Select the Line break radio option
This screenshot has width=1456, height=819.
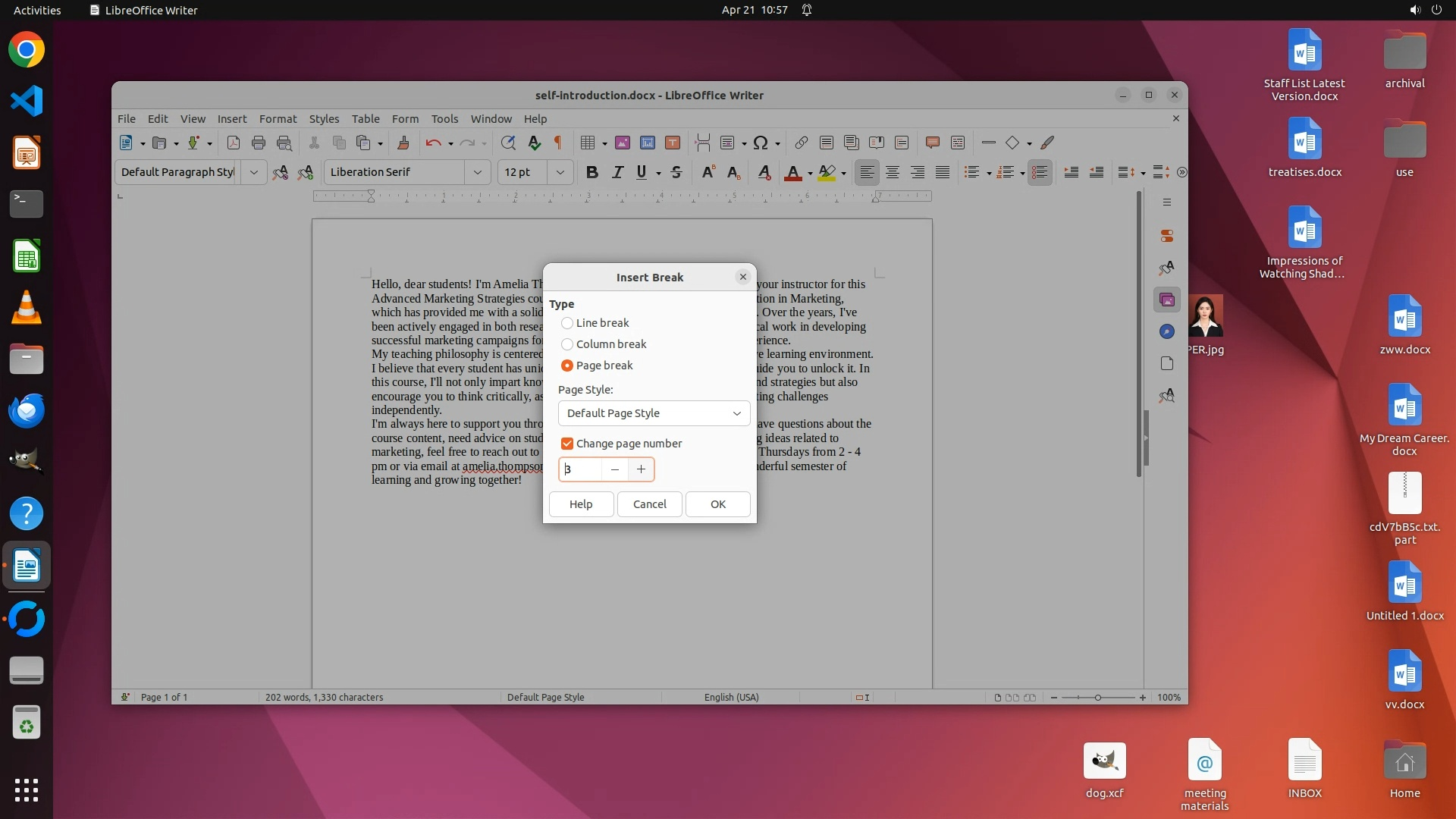(567, 323)
